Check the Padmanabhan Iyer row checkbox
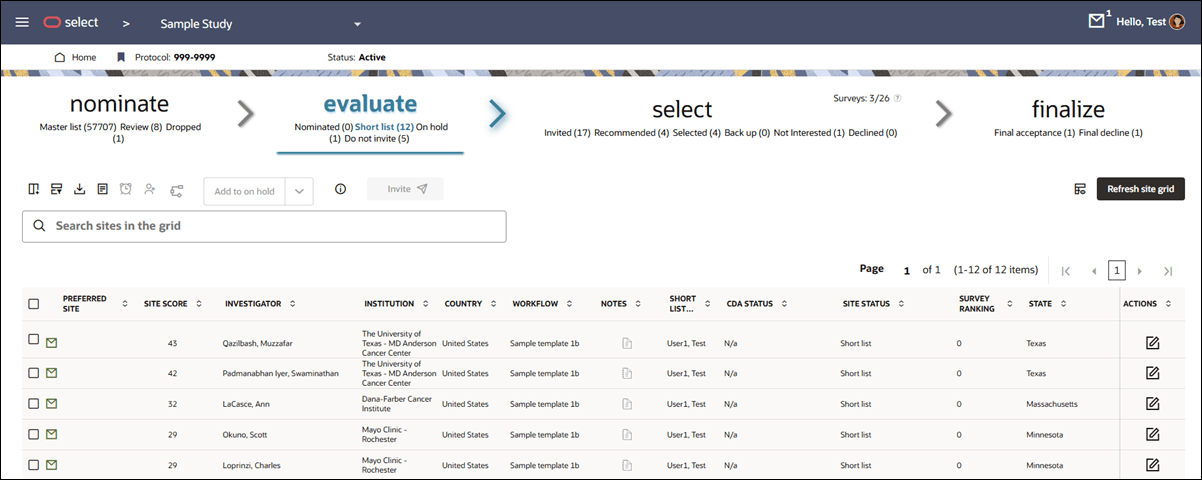 tap(33, 372)
